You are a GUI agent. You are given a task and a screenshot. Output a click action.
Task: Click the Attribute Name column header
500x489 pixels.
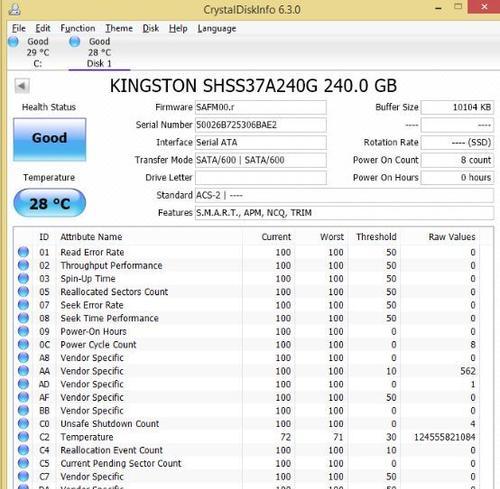coord(91,237)
